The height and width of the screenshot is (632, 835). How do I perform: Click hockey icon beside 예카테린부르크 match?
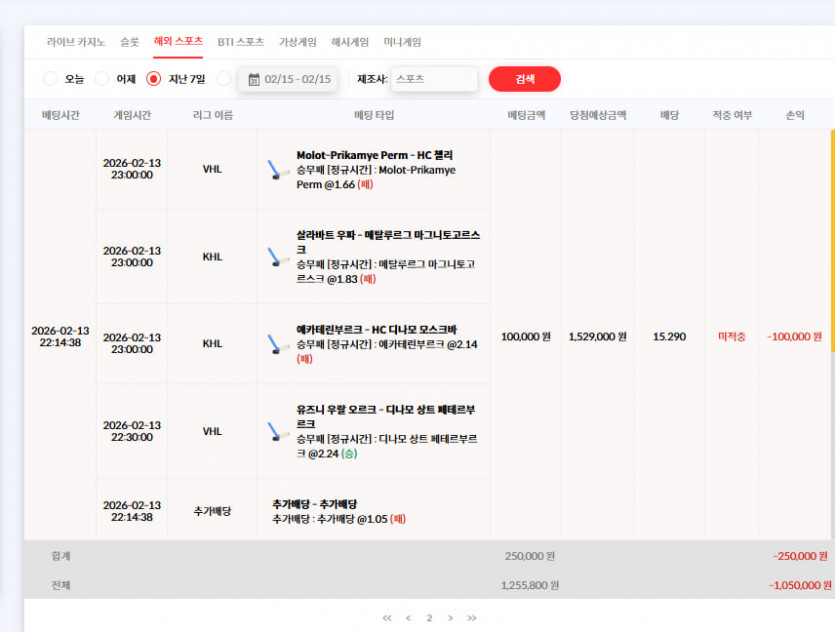tap(278, 344)
